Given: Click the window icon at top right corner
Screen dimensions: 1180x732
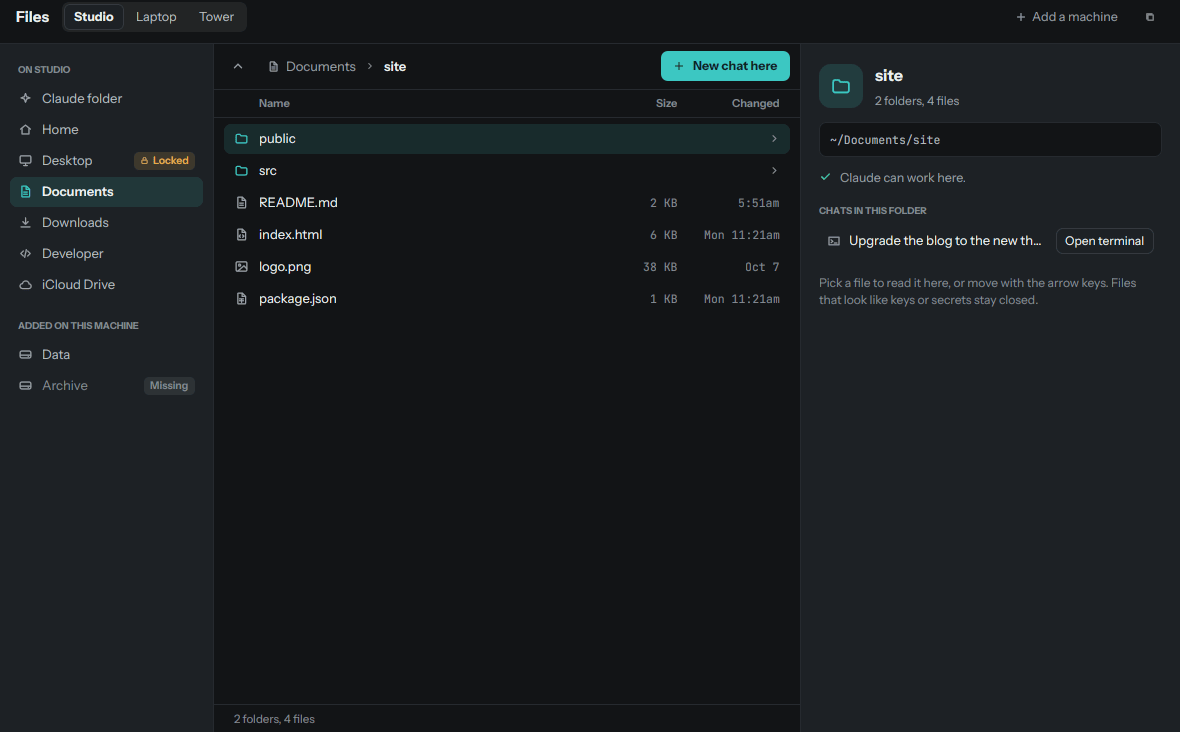Looking at the screenshot, I should pos(1149,17).
